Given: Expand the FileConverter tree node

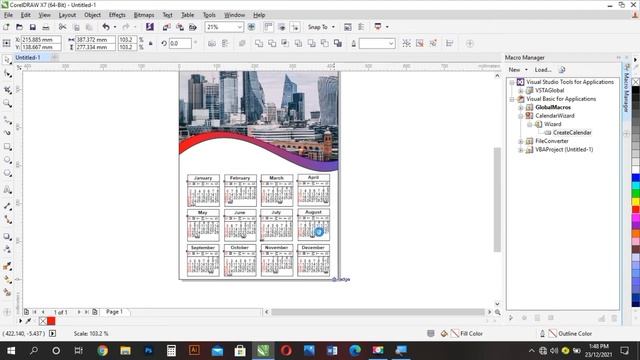Looking at the screenshot, I should (521, 141).
